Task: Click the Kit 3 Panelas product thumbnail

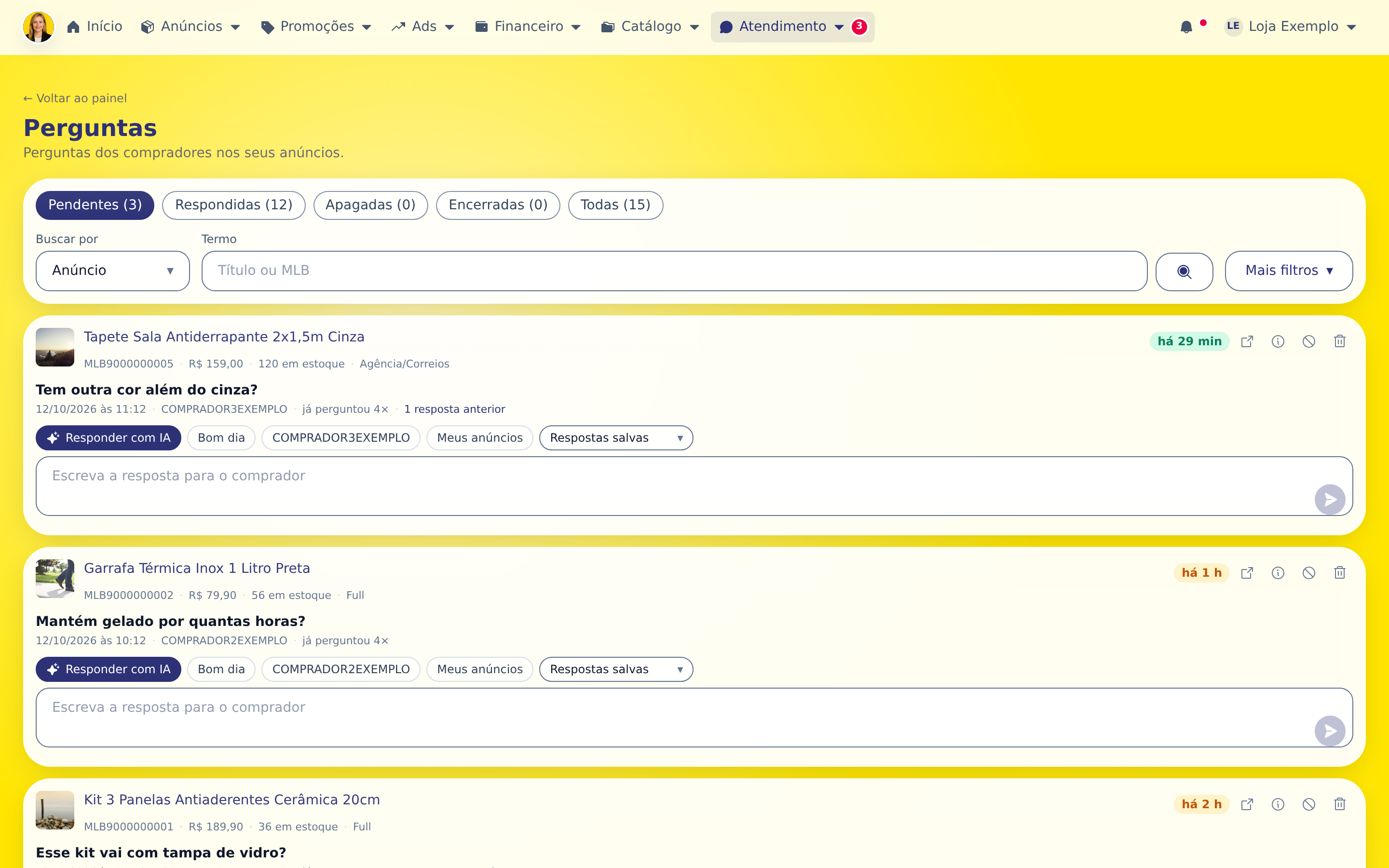Action: [54, 810]
